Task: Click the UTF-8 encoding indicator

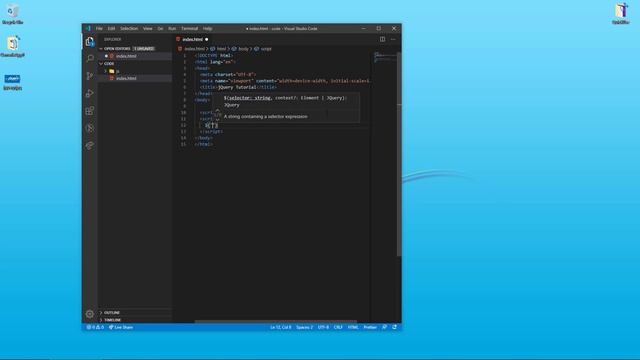Action: [323, 327]
